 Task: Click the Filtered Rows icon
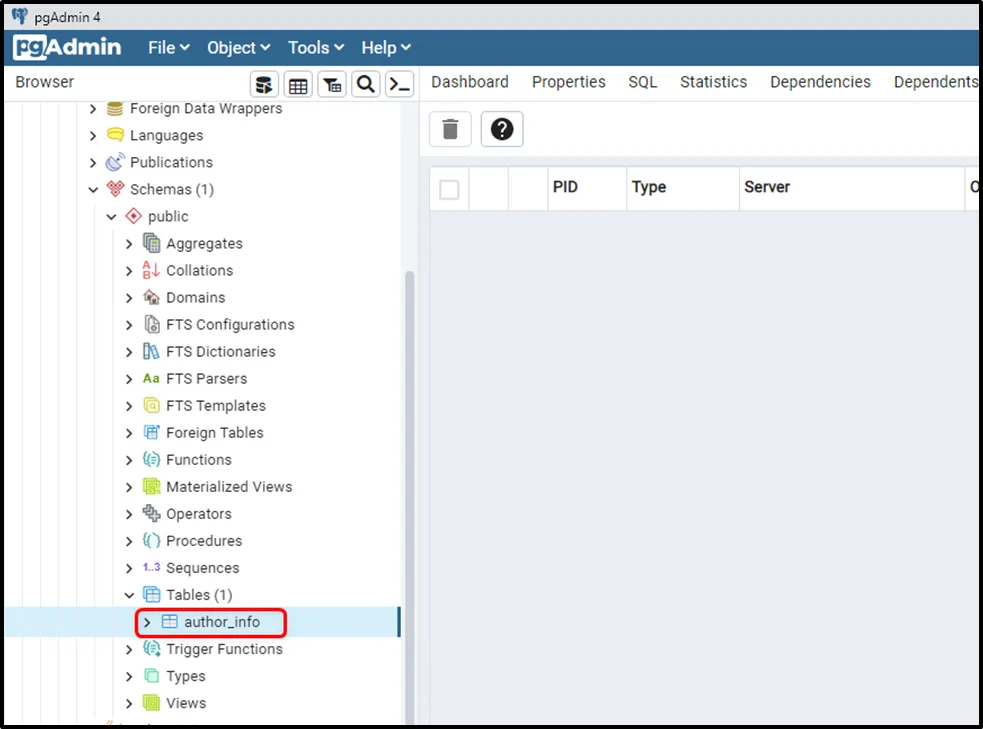332,84
